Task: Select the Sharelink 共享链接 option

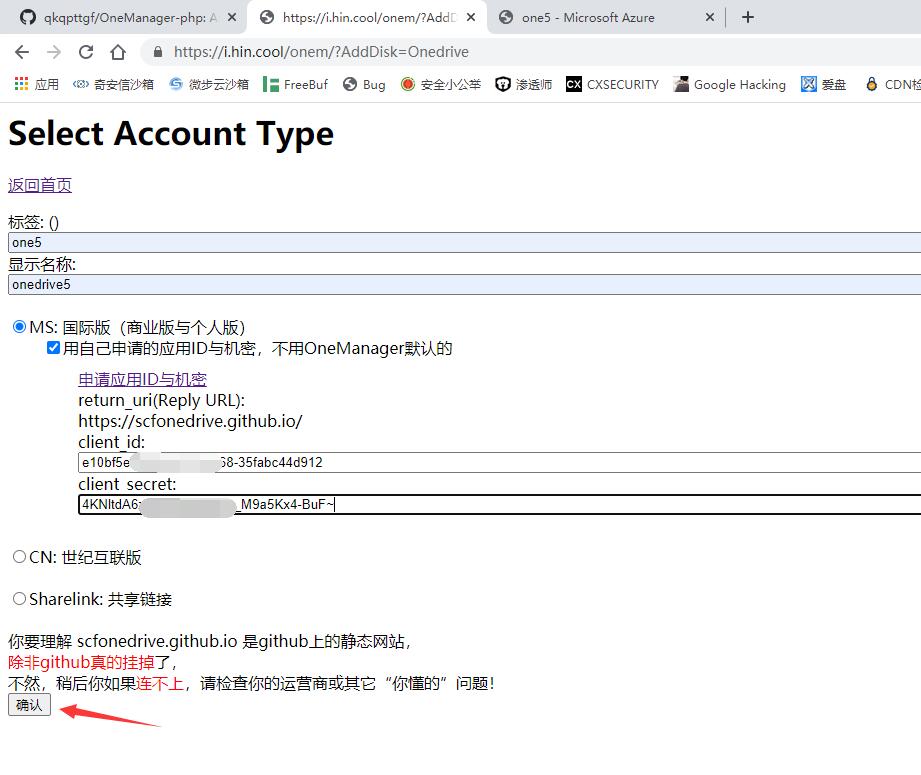Action: pyautogui.click(x=18, y=598)
